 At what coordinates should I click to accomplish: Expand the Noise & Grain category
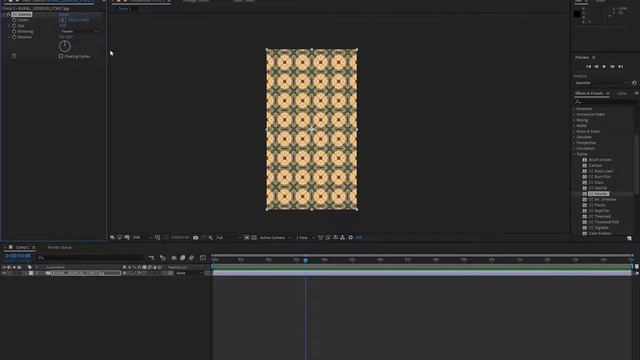pyautogui.click(x=574, y=131)
